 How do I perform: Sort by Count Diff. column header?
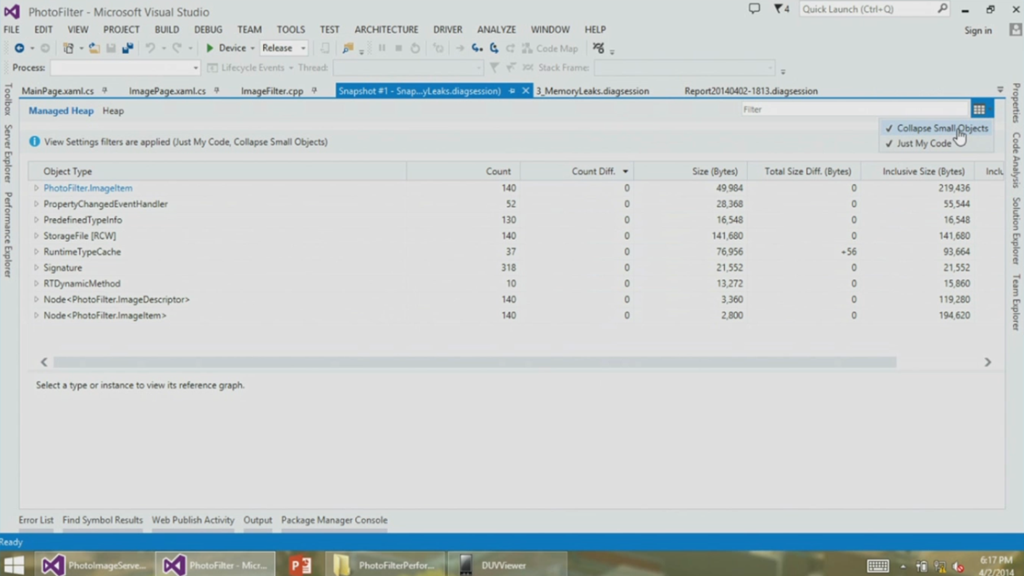(577, 171)
